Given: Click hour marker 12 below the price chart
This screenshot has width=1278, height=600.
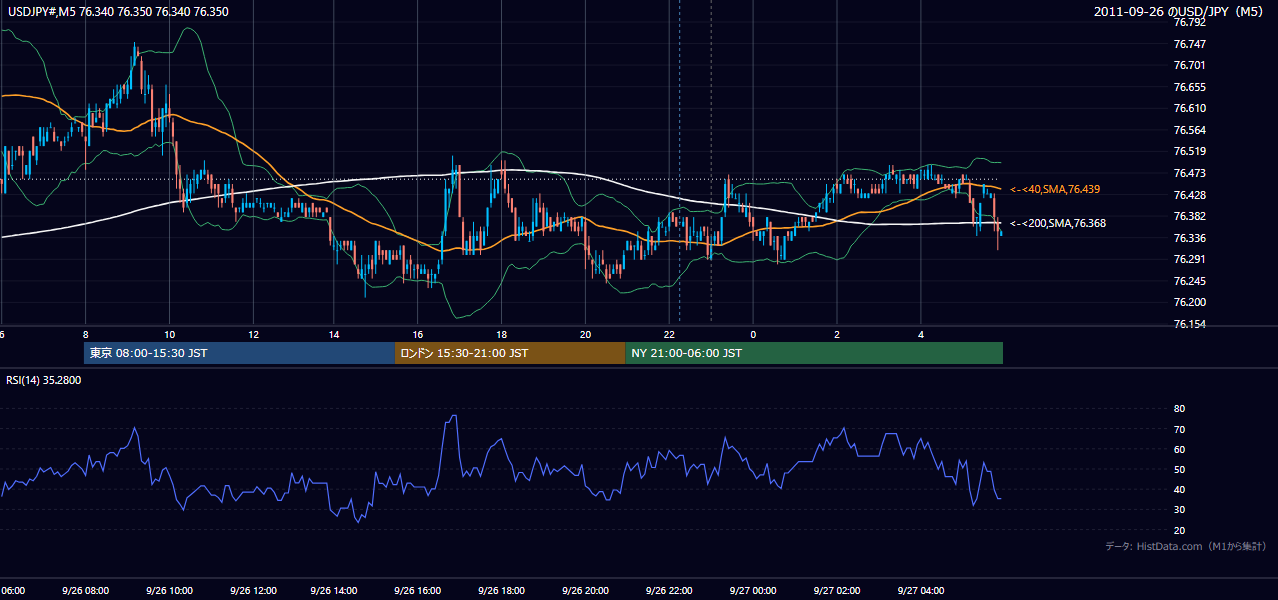Looking at the screenshot, I should pos(252,335).
